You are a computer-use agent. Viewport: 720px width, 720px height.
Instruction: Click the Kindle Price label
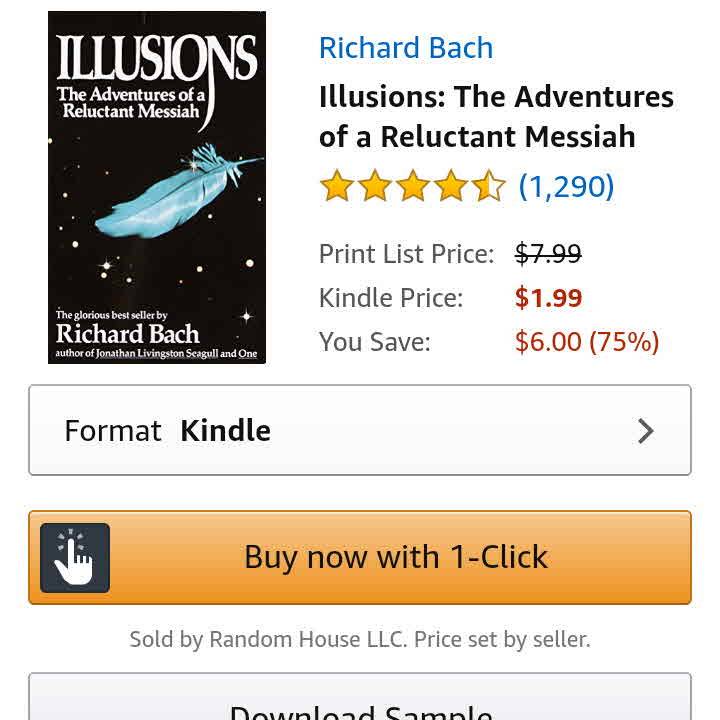pos(391,298)
